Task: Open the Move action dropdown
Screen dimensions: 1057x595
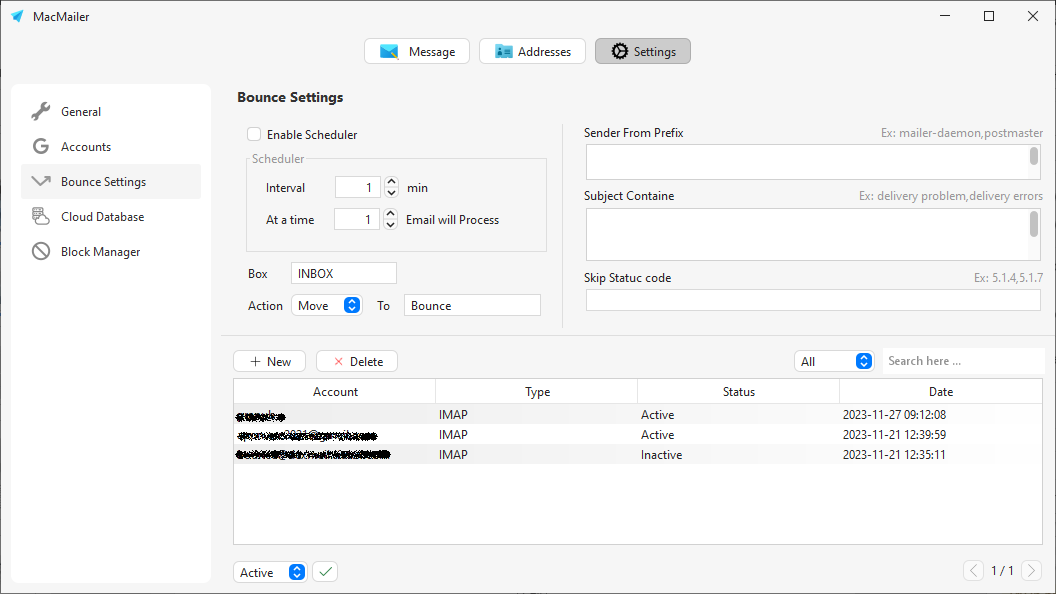Action: click(327, 305)
